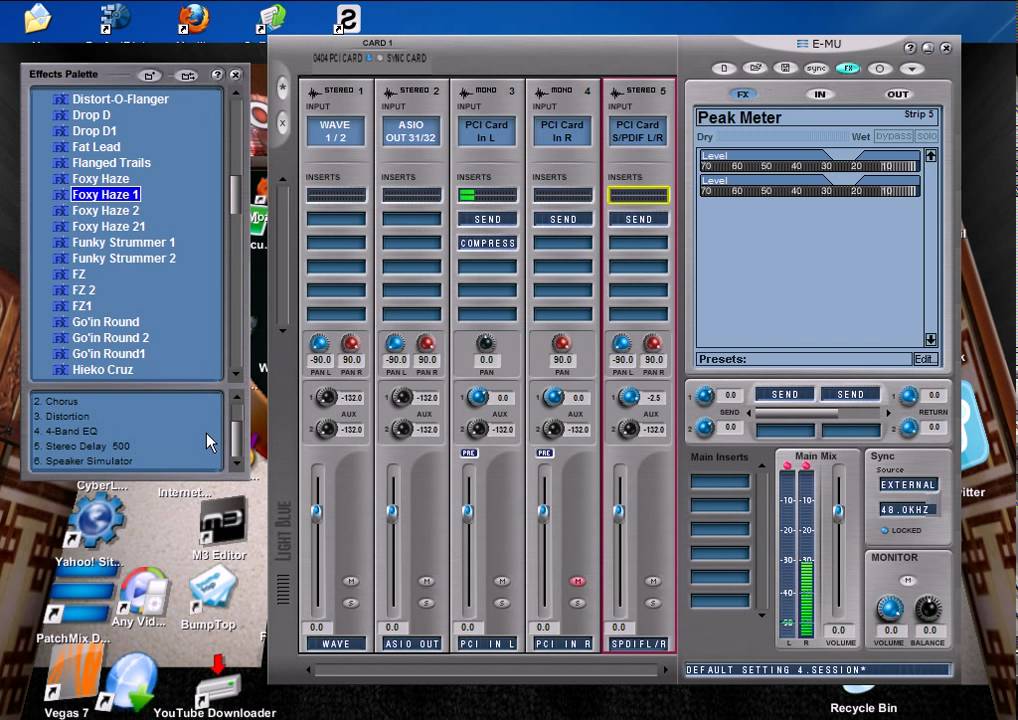Click the Presets Edit button

(x=925, y=359)
